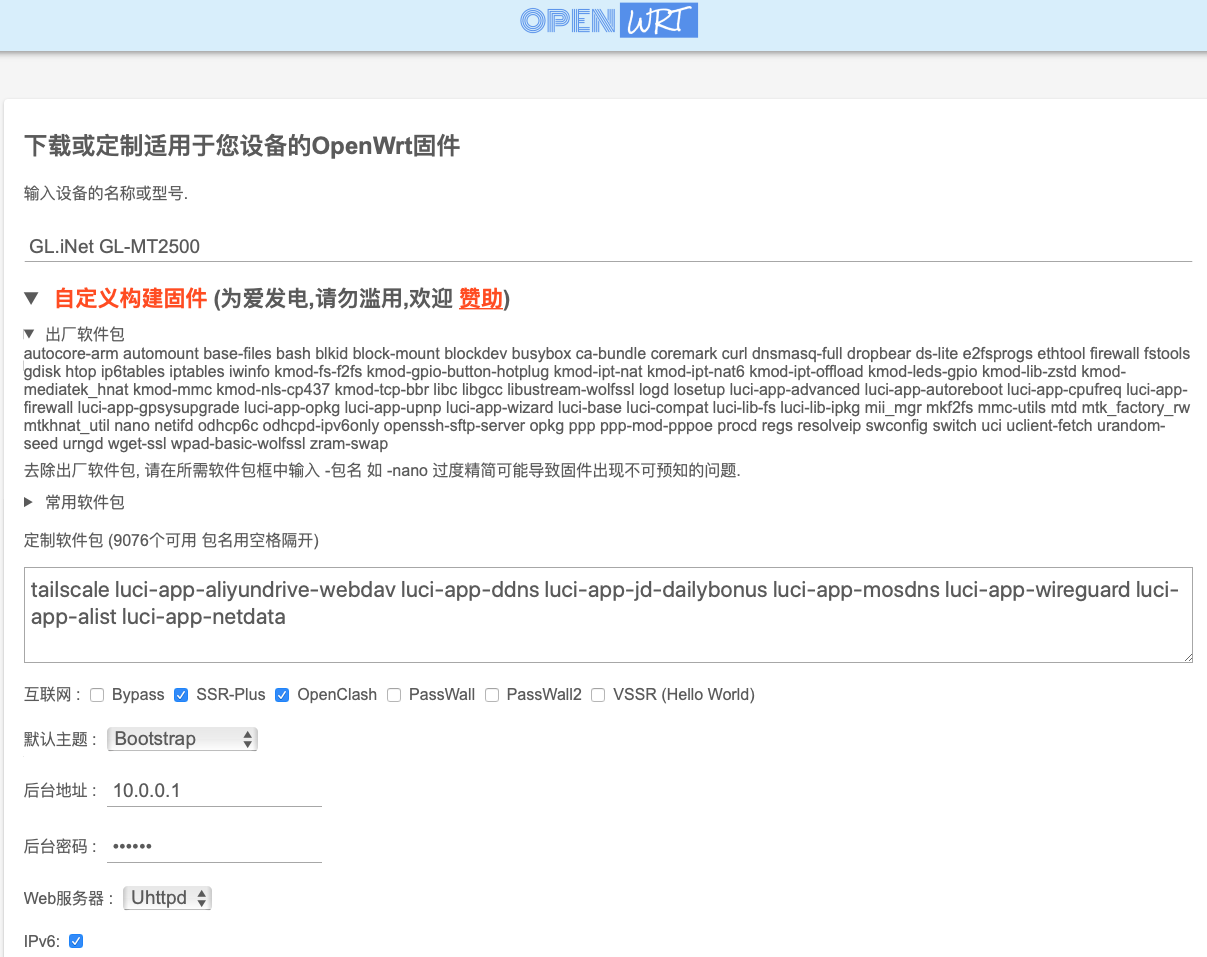This screenshot has width=1207, height=957.
Task: Click the 后台密码 password field
Action: (x=214, y=846)
